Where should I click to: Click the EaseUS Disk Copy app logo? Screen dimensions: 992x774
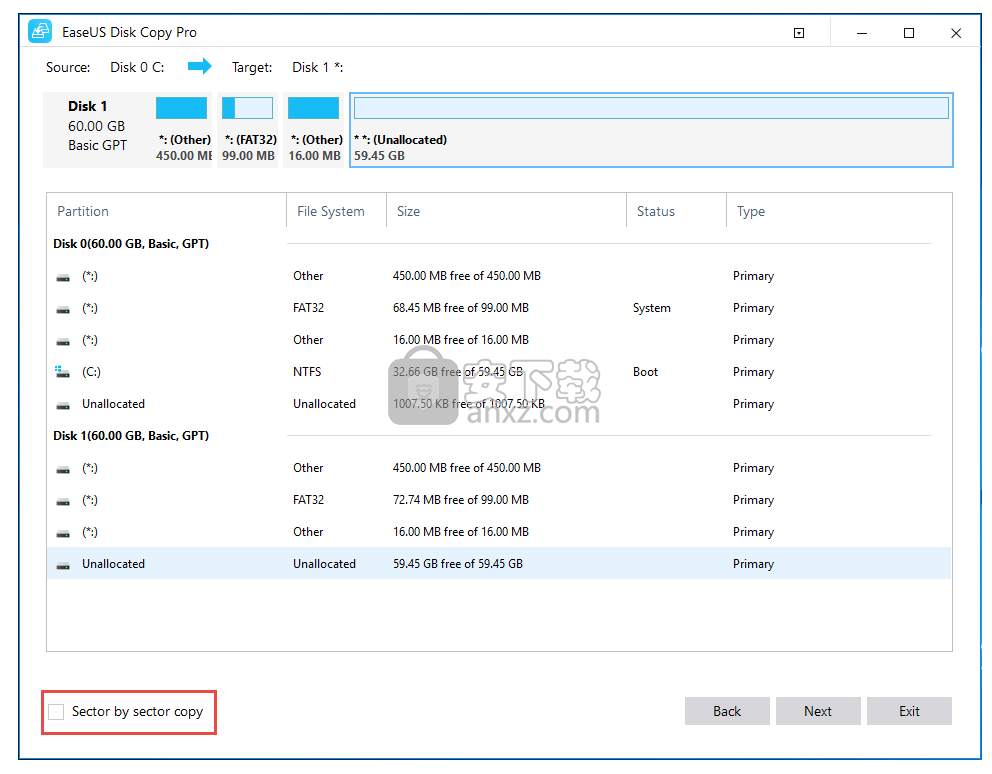click(x=40, y=32)
